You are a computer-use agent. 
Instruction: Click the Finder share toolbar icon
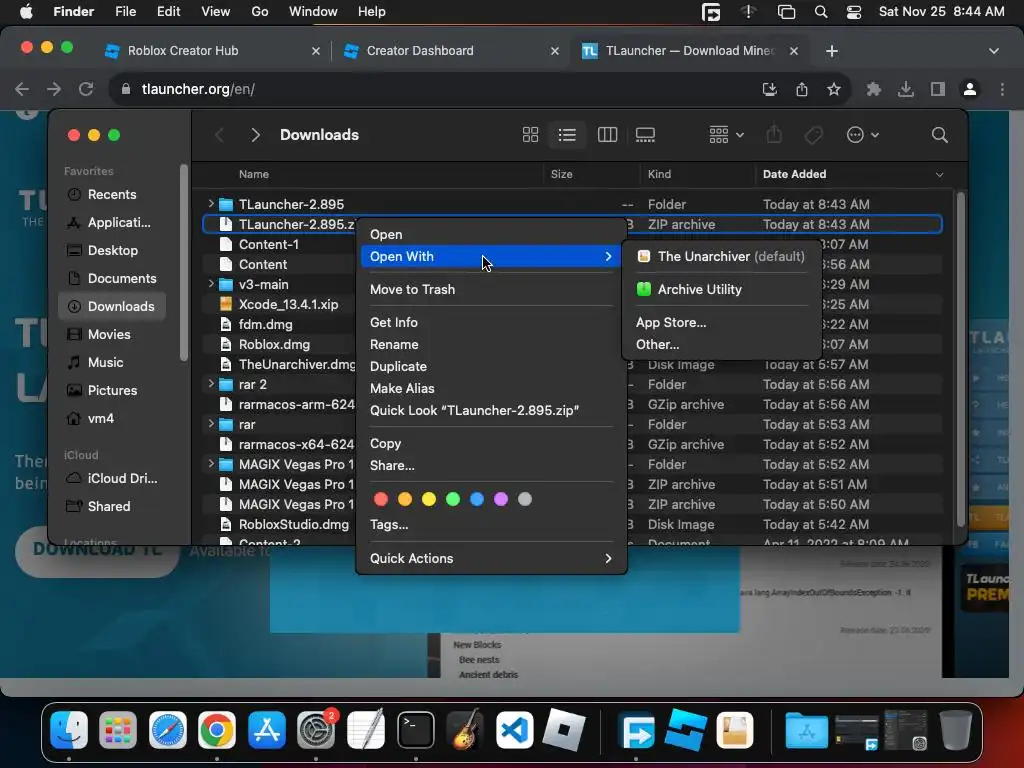(775, 135)
